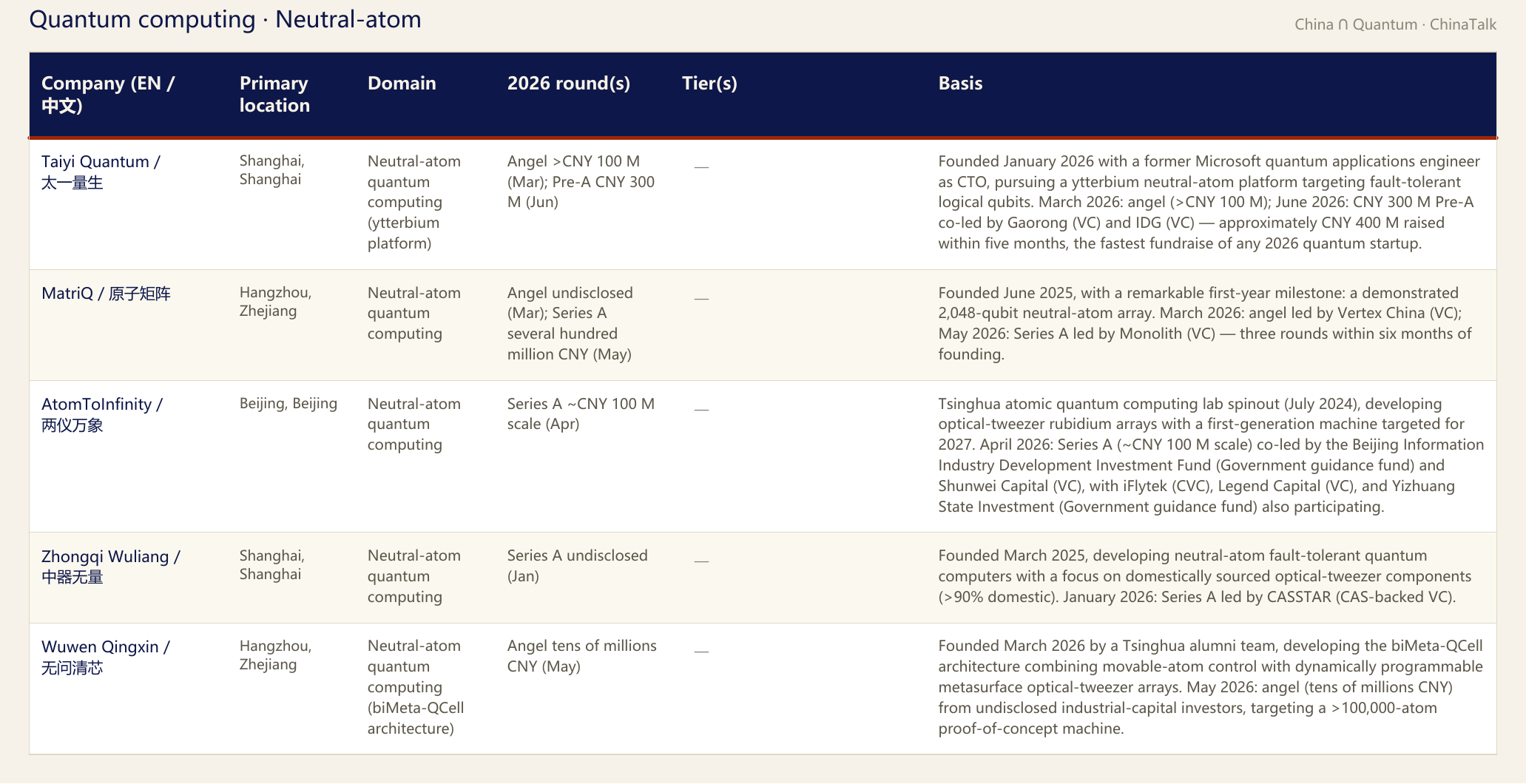Select the "Company (EN / 中文)" column header
Viewport: 1526px width, 784px height.
pyautogui.click(x=108, y=94)
